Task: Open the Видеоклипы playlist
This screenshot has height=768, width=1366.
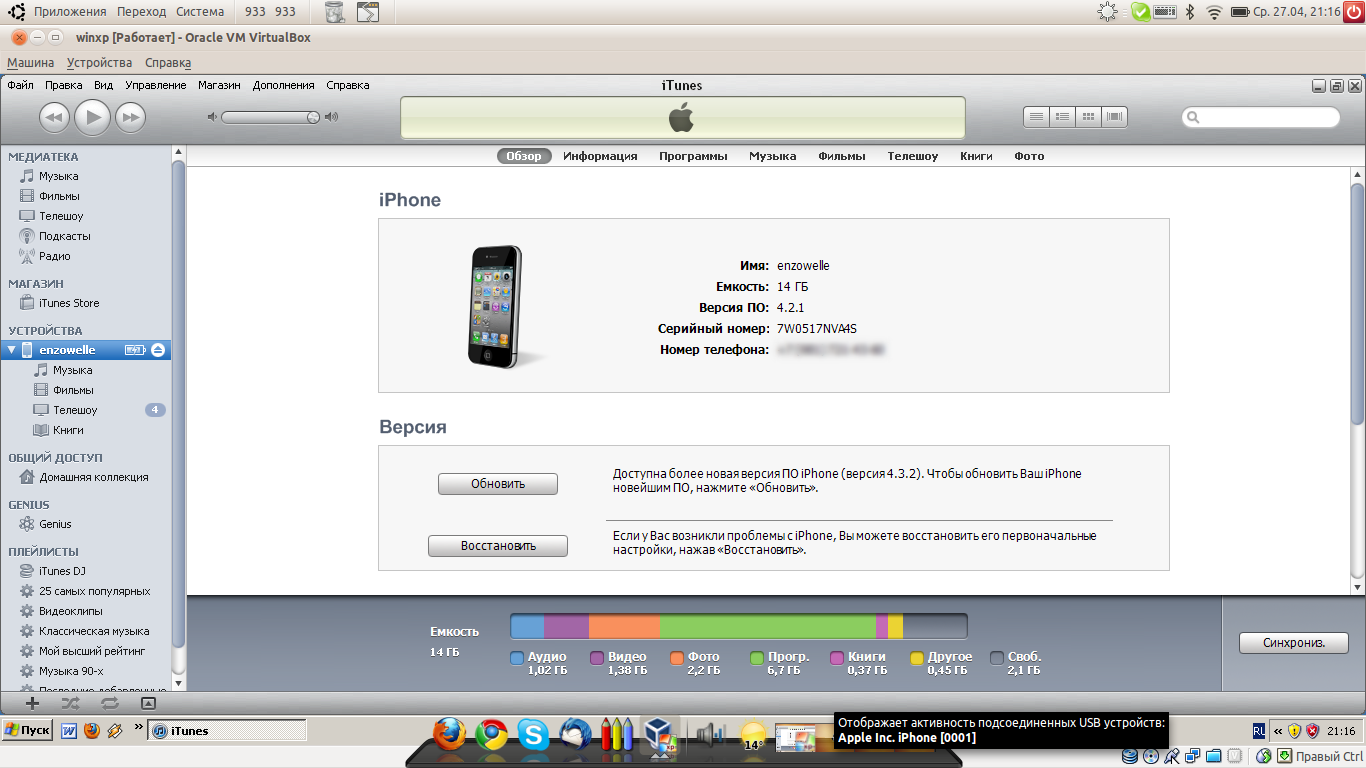Action: [70, 611]
